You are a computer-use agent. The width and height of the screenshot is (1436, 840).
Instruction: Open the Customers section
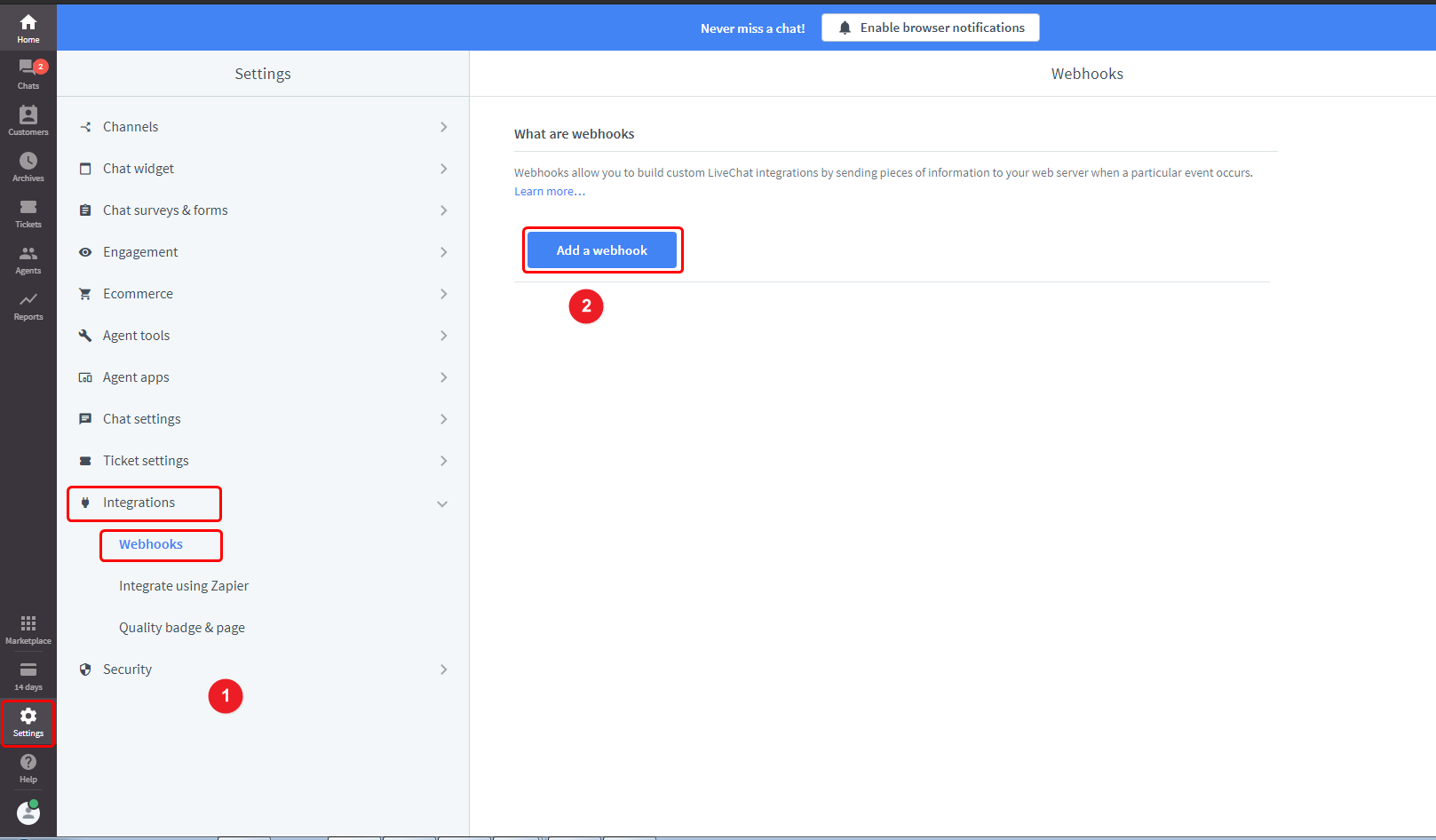[x=28, y=120]
